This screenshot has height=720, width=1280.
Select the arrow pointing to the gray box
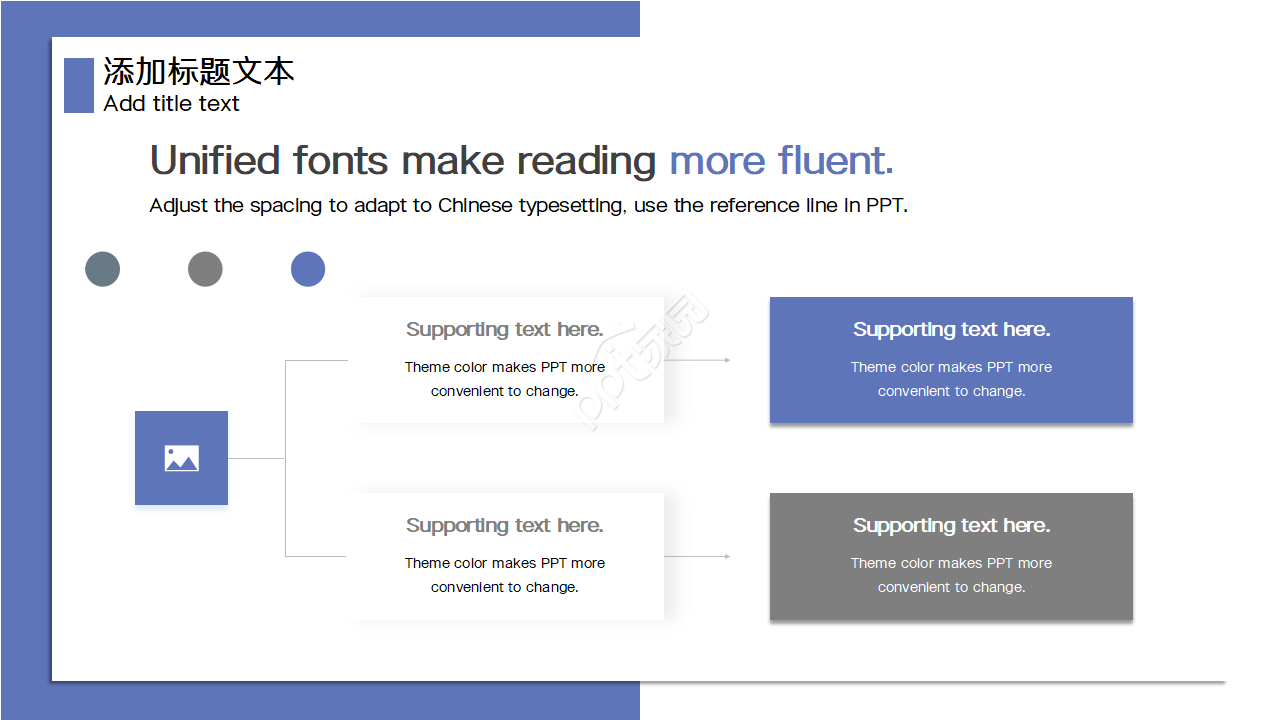(698, 556)
